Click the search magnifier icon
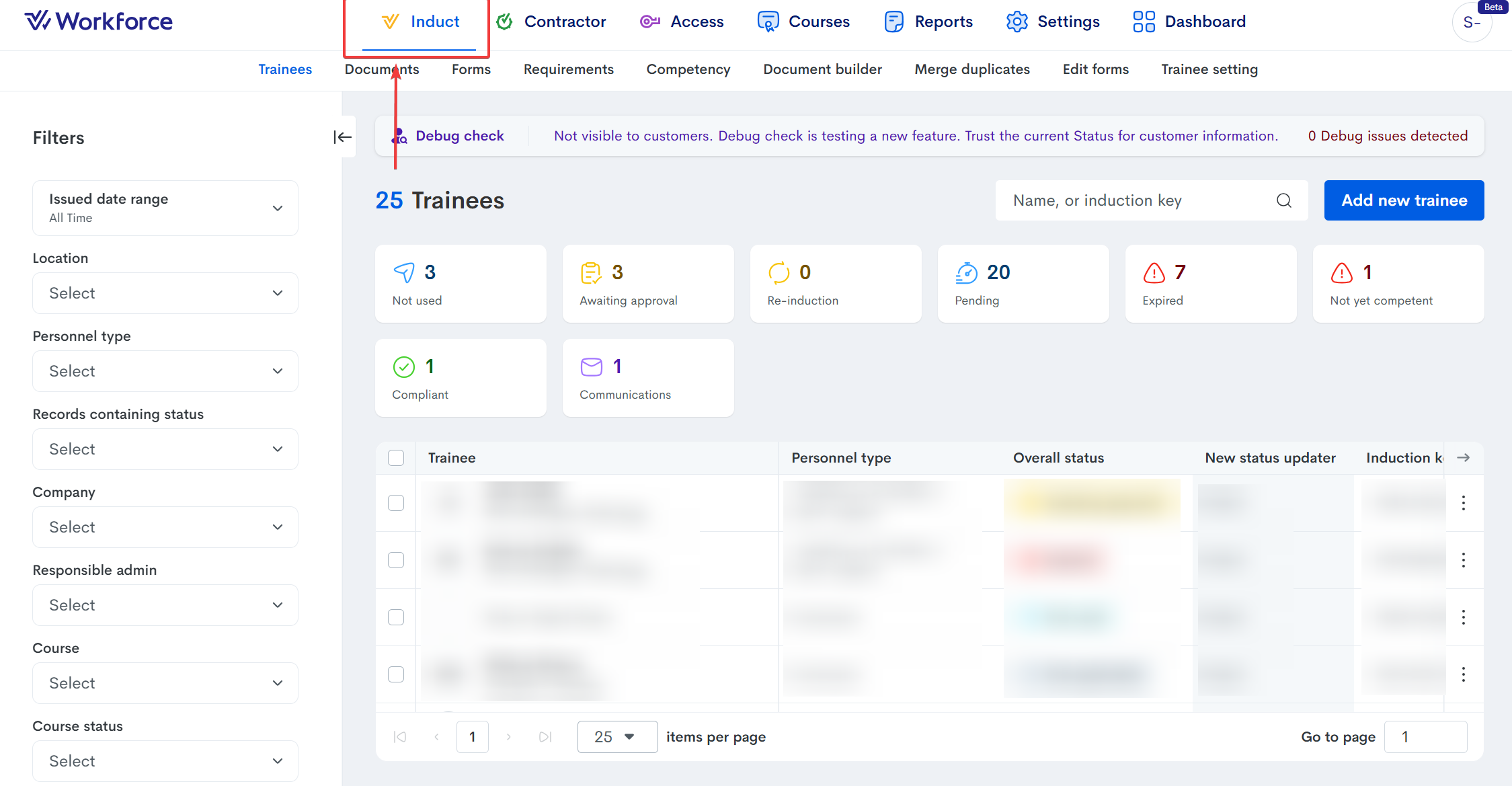1512x786 pixels. tap(1283, 200)
